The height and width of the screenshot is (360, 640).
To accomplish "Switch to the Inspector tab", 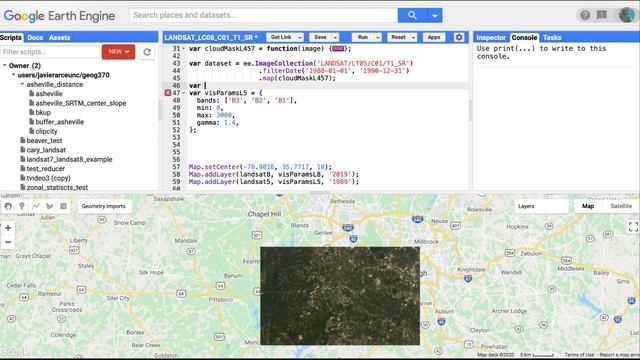I will 491,38.
